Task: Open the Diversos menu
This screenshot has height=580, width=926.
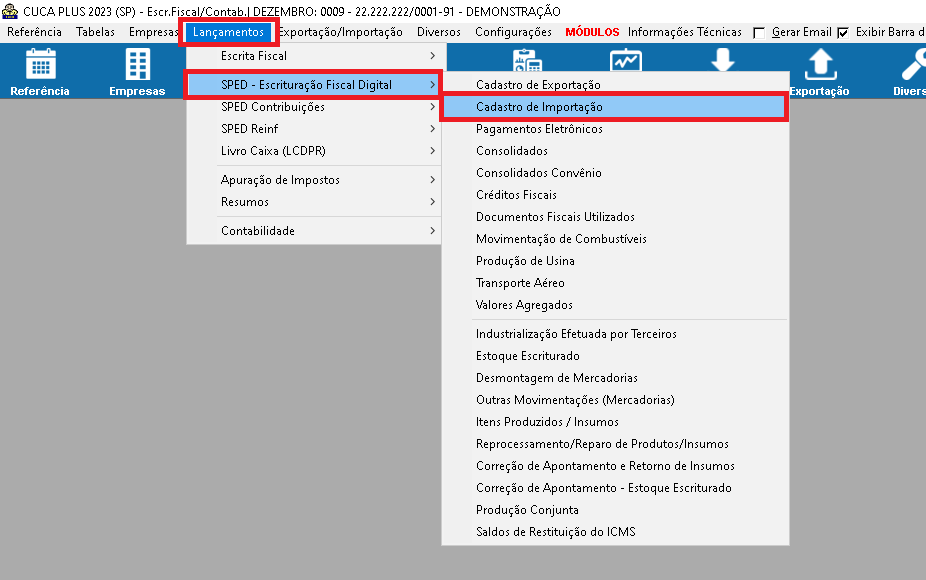Action: point(439,32)
